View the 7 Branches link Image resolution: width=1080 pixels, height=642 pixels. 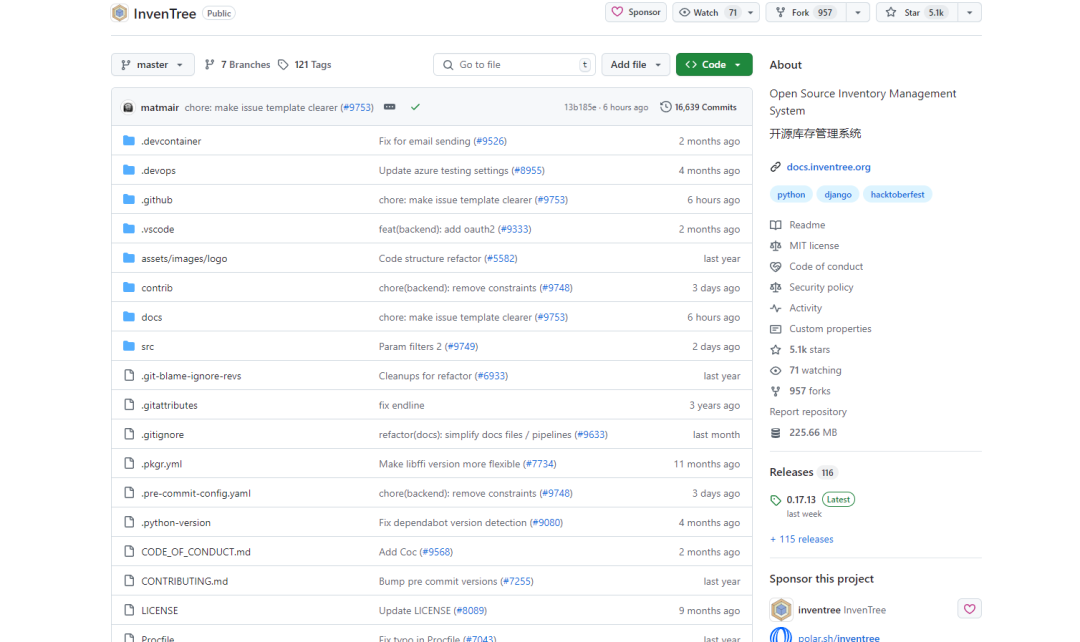pyautogui.click(x=238, y=65)
